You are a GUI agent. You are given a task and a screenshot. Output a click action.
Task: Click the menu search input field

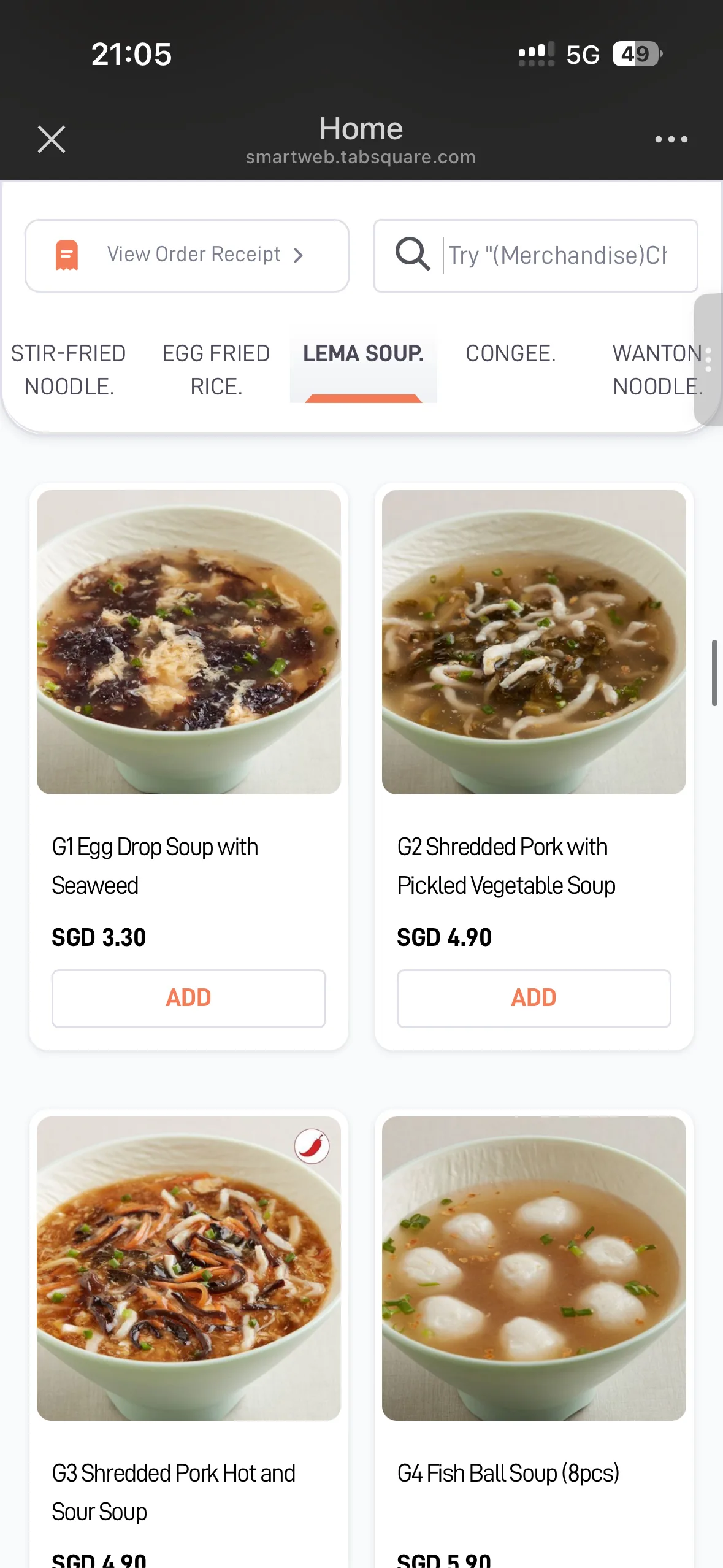[x=558, y=255]
